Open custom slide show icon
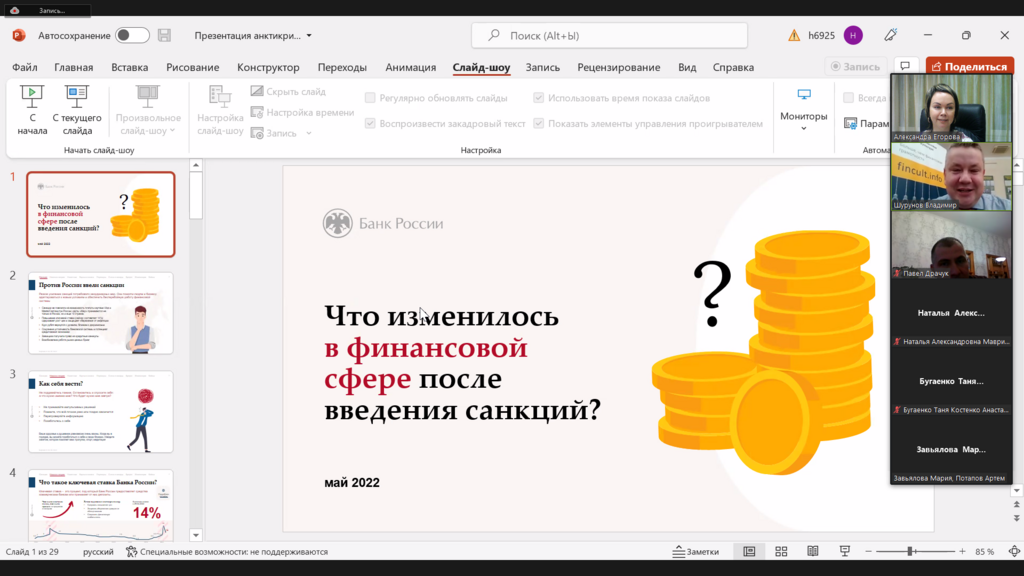This screenshot has height=576, width=1024. point(148,96)
